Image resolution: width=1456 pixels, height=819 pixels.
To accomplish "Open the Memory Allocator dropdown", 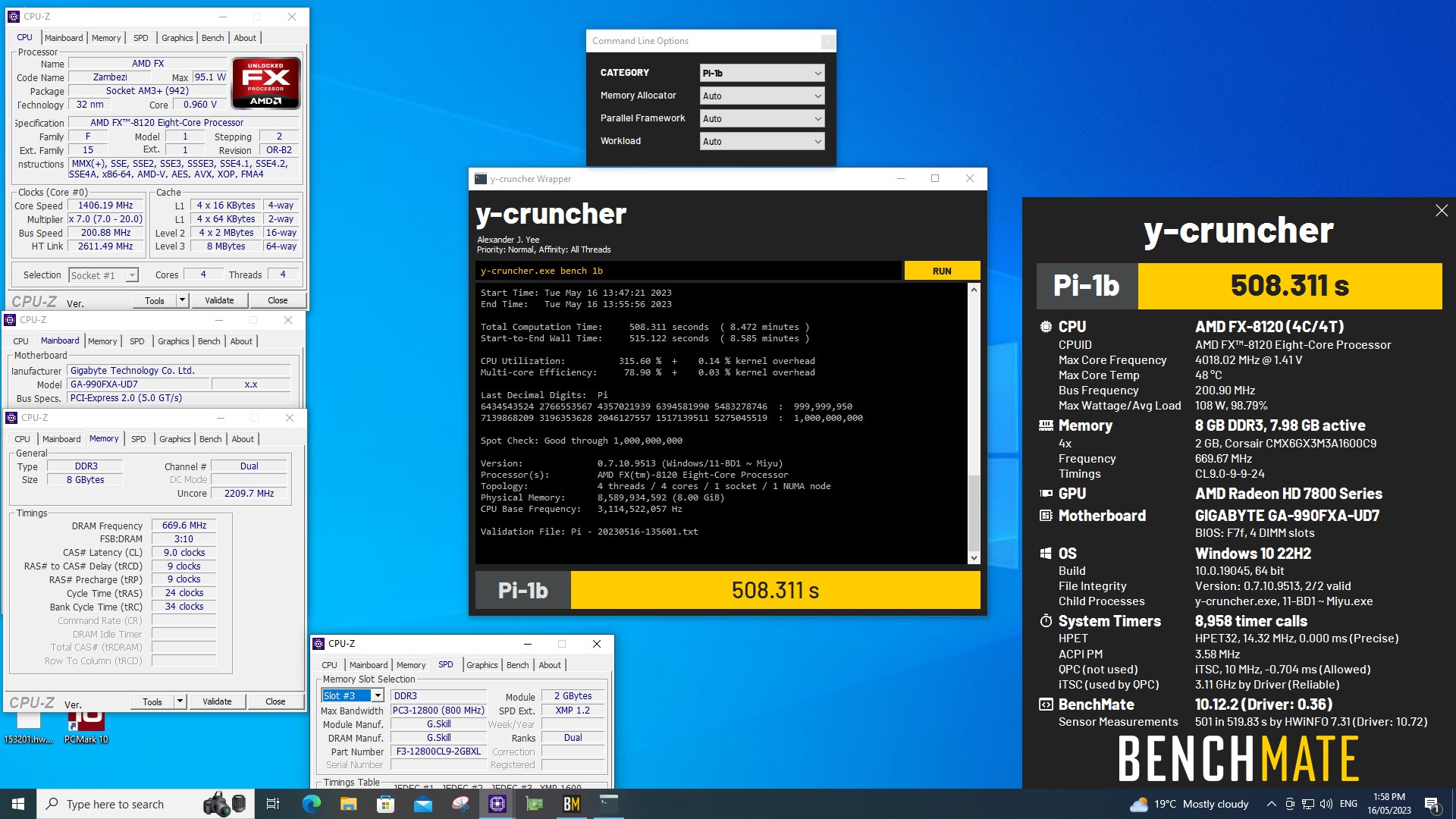I will [761, 96].
